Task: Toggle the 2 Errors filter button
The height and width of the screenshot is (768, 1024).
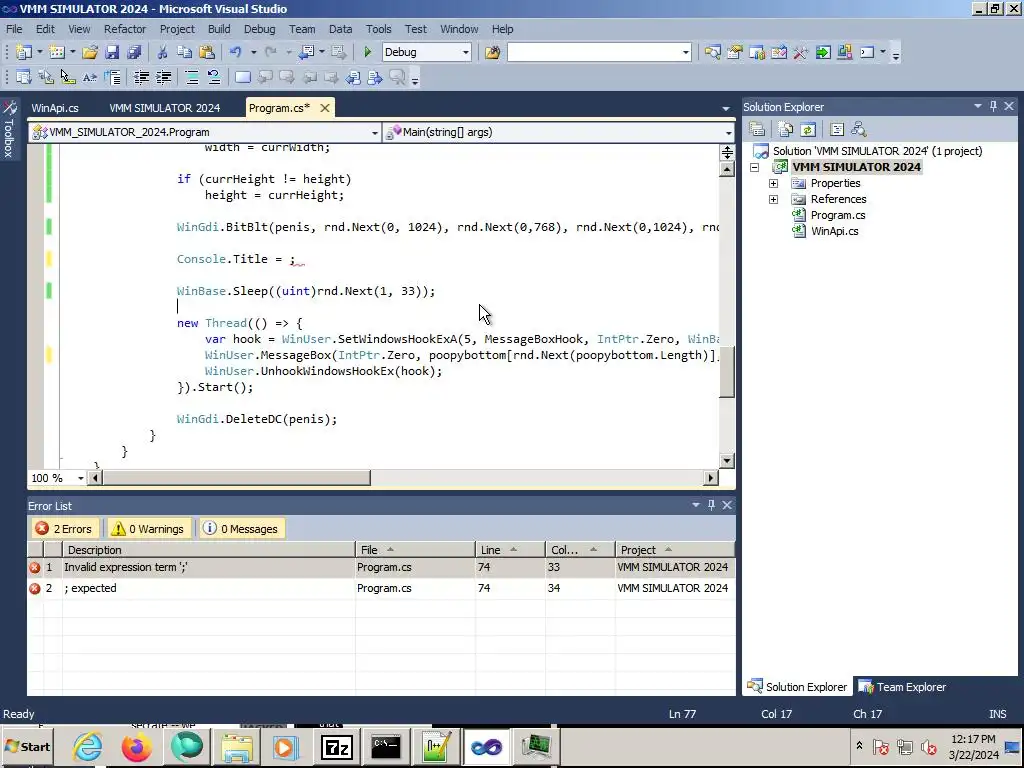Action: click(x=64, y=529)
